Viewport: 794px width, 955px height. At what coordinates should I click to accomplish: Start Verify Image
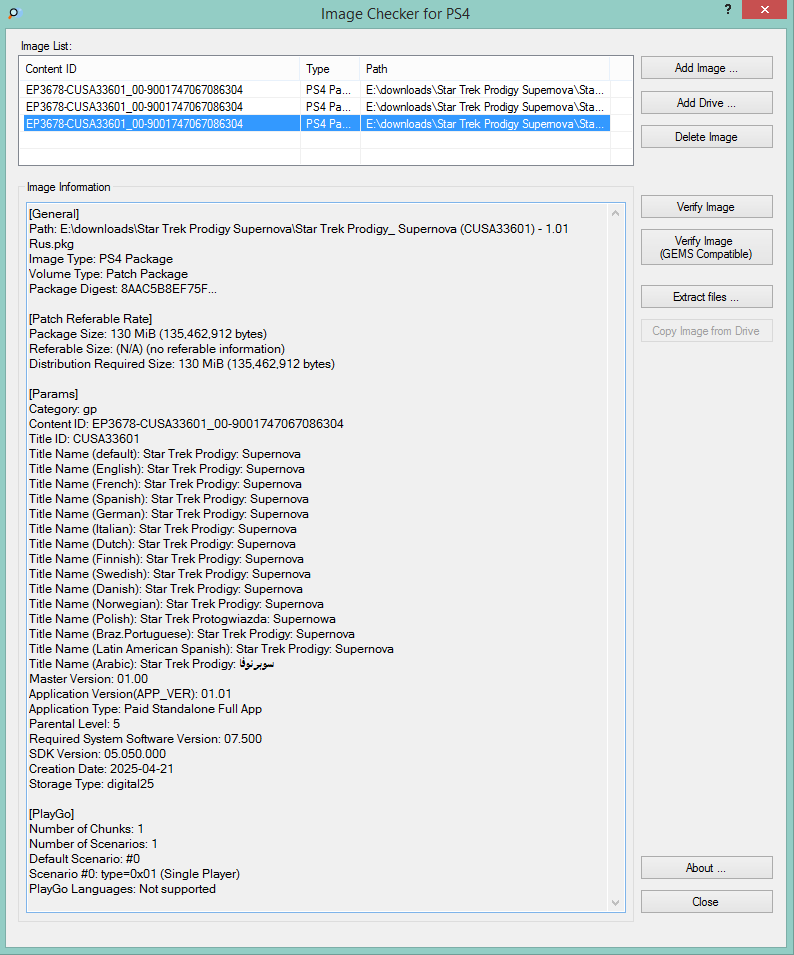706,207
